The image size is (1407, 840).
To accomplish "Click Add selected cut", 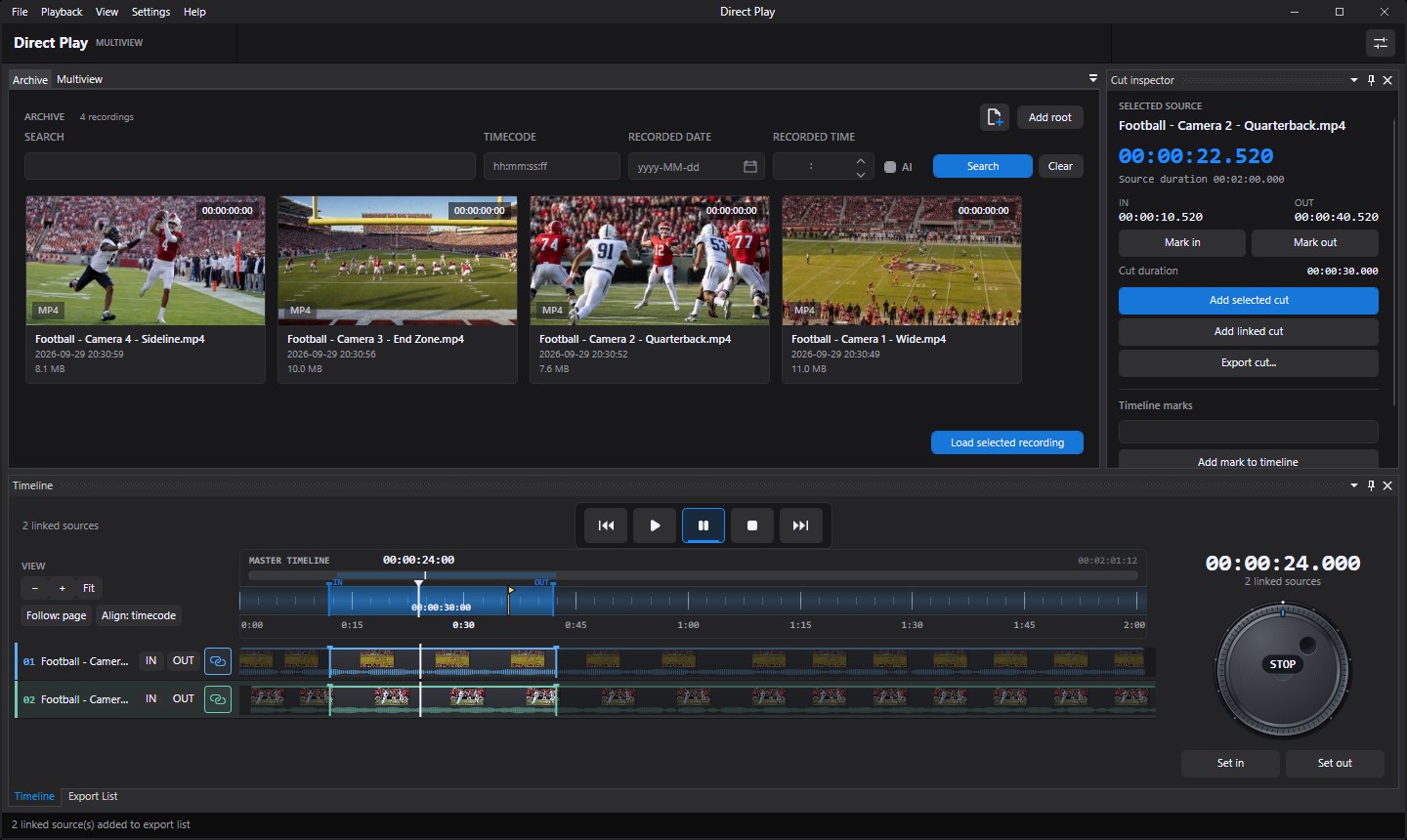I will tap(1249, 300).
